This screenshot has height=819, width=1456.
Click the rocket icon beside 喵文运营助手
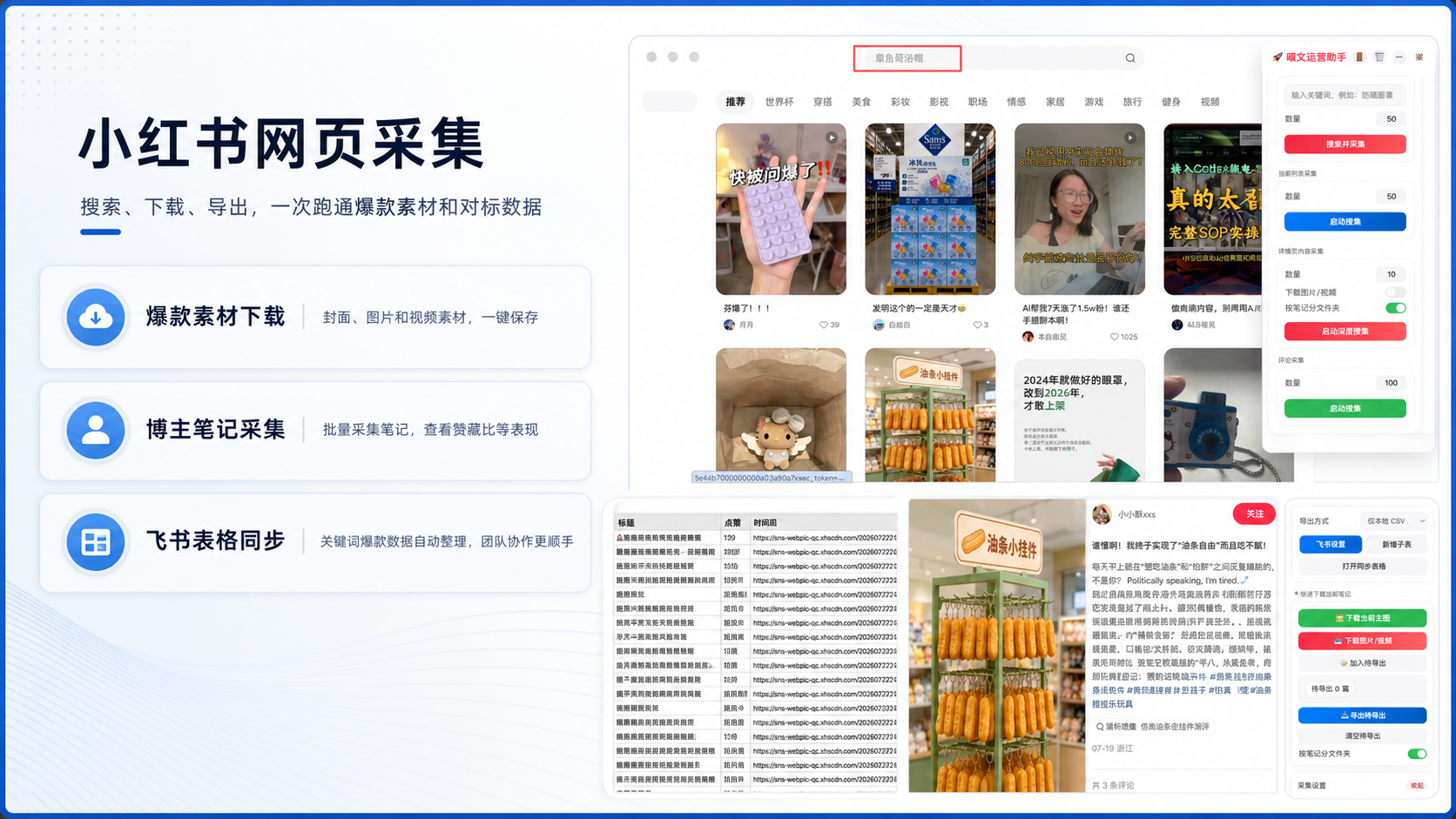[x=1277, y=57]
